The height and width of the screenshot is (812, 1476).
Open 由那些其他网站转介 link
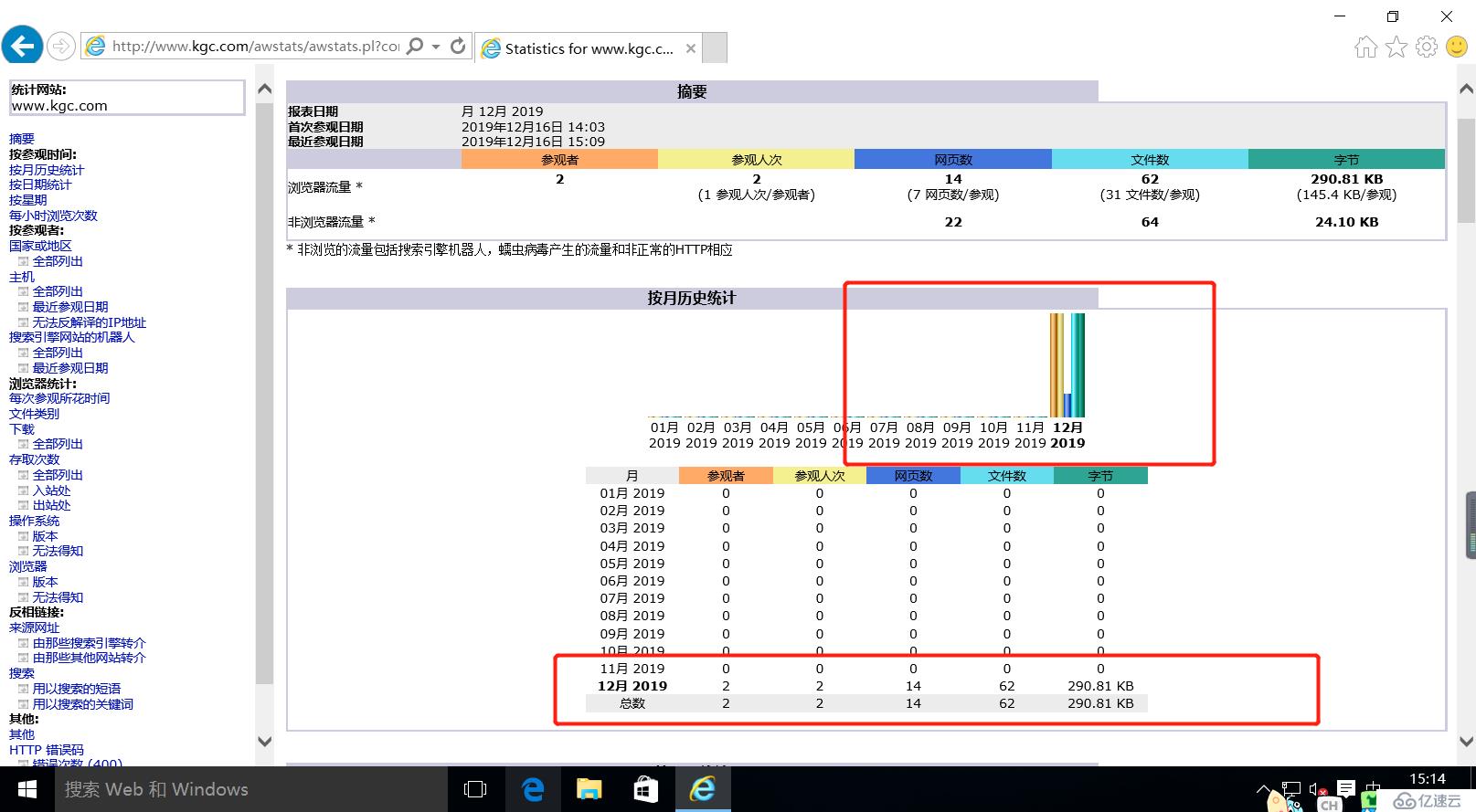pyautogui.click(x=90, y=658)
